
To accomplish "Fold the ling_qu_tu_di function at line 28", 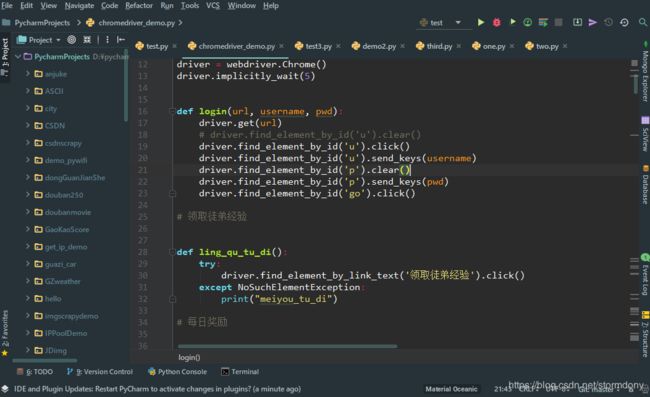I will tap(172, 252).
